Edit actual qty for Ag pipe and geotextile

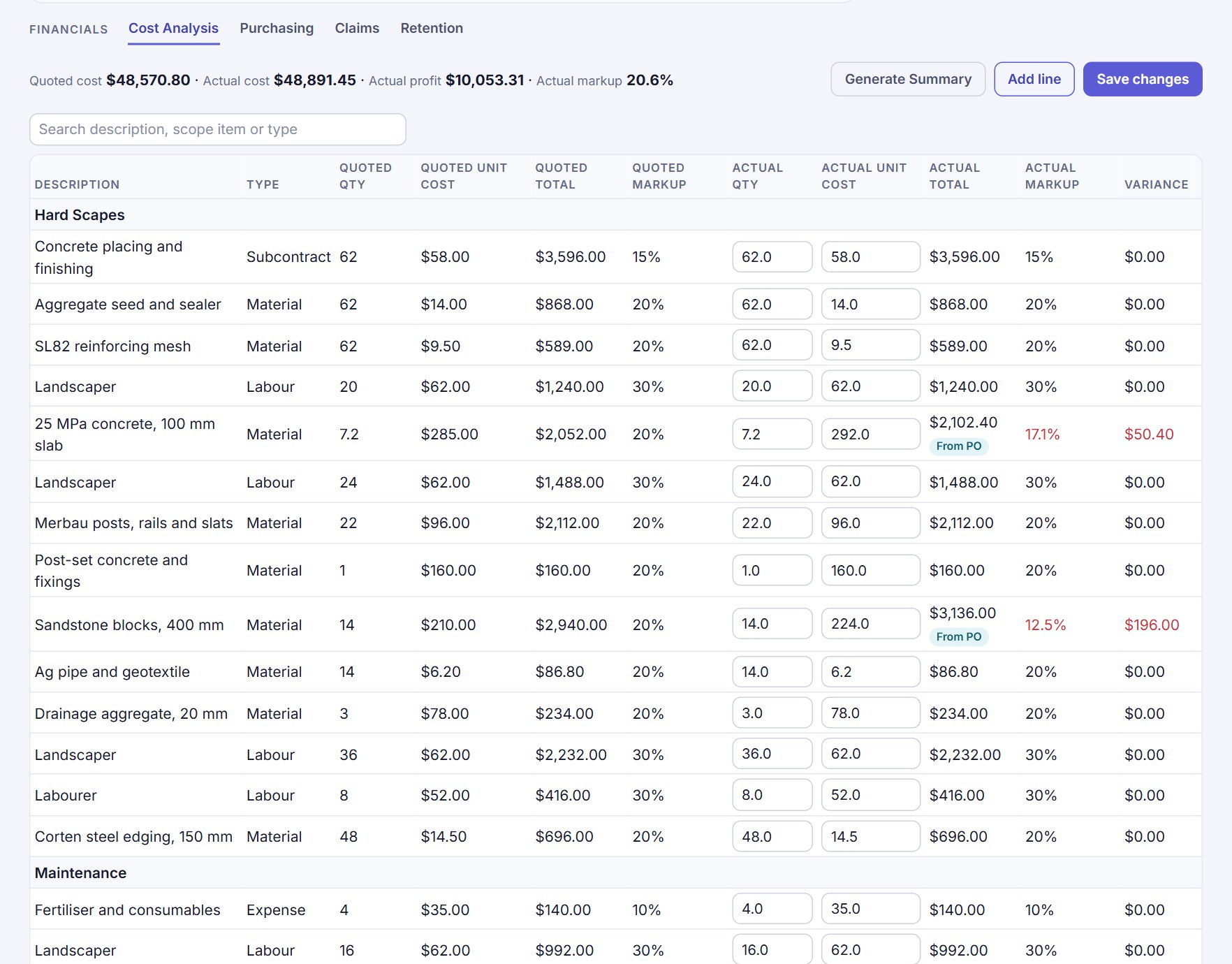[772, 672]
